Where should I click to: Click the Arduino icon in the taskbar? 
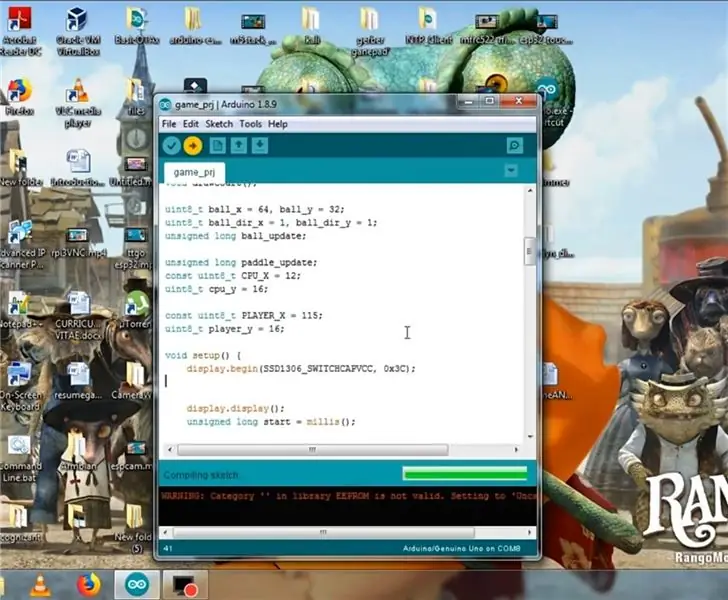[x=137, y=584]
